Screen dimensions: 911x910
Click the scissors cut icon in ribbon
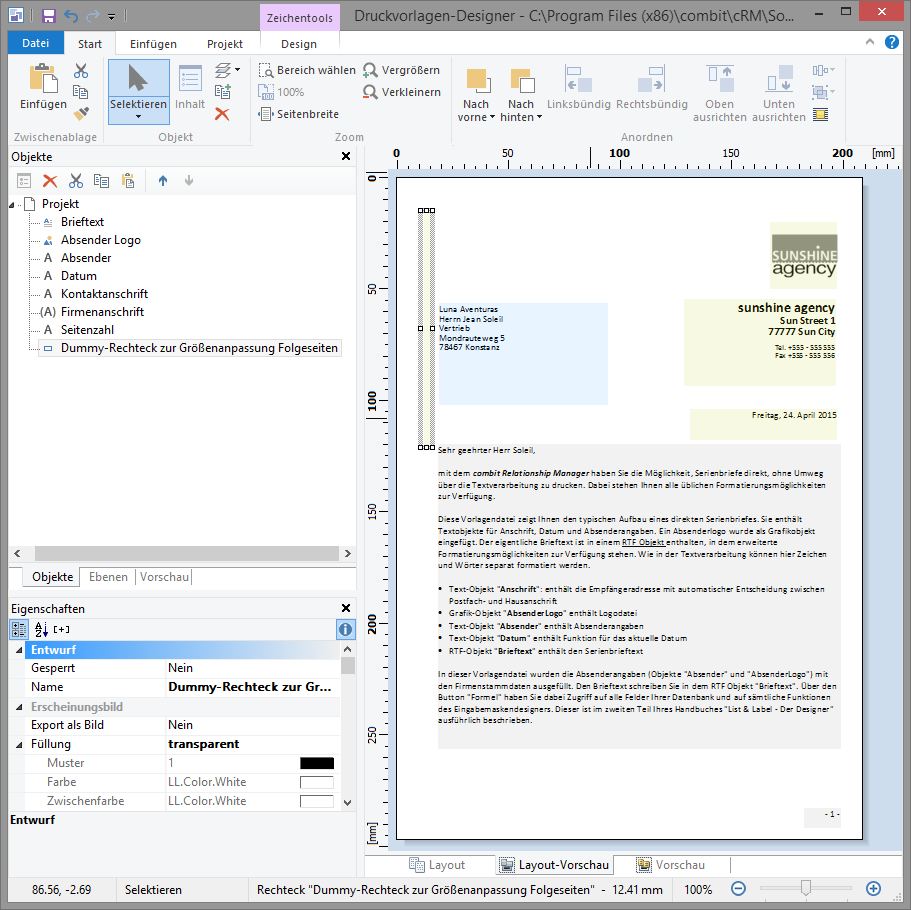pos(81,71)
